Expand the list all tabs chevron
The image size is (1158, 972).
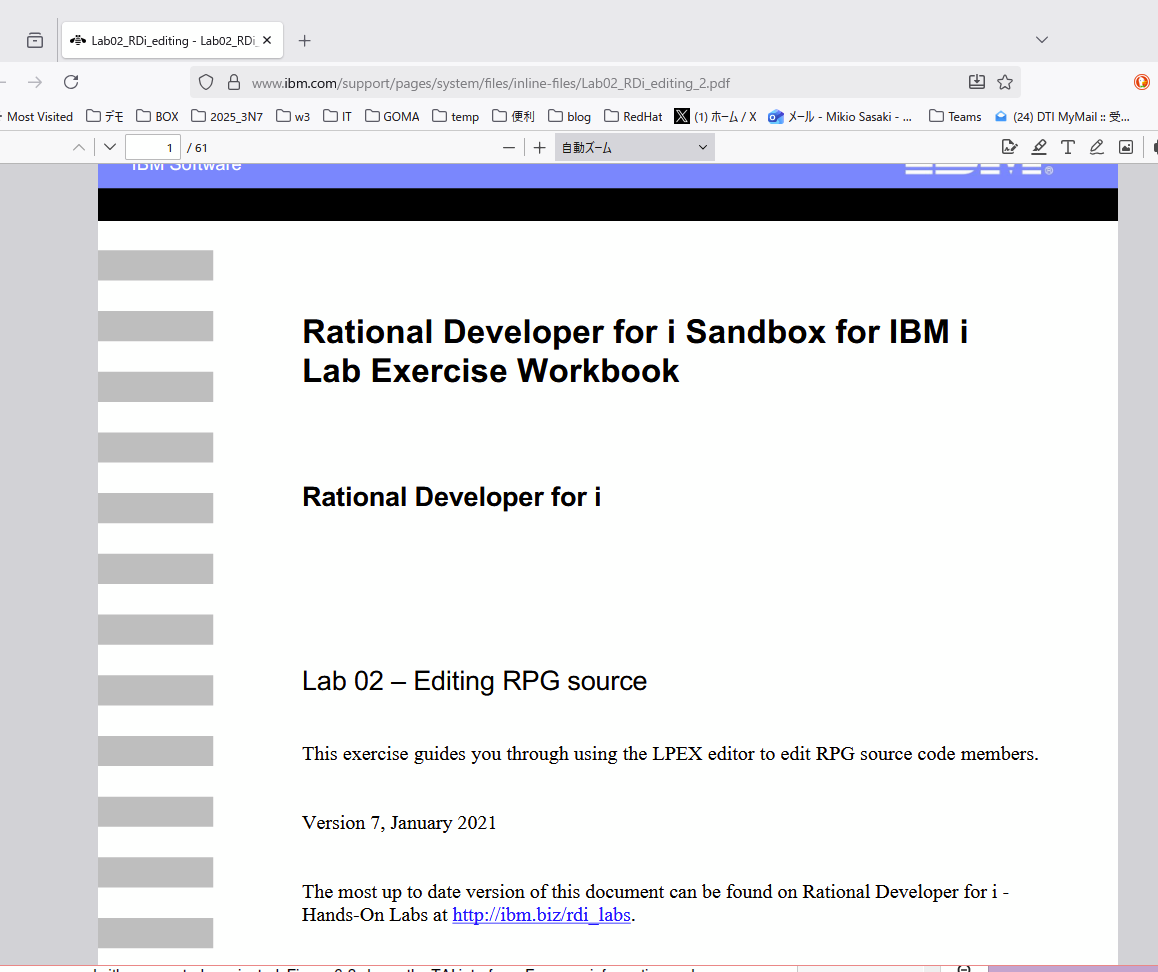(x=1042, y=40)
